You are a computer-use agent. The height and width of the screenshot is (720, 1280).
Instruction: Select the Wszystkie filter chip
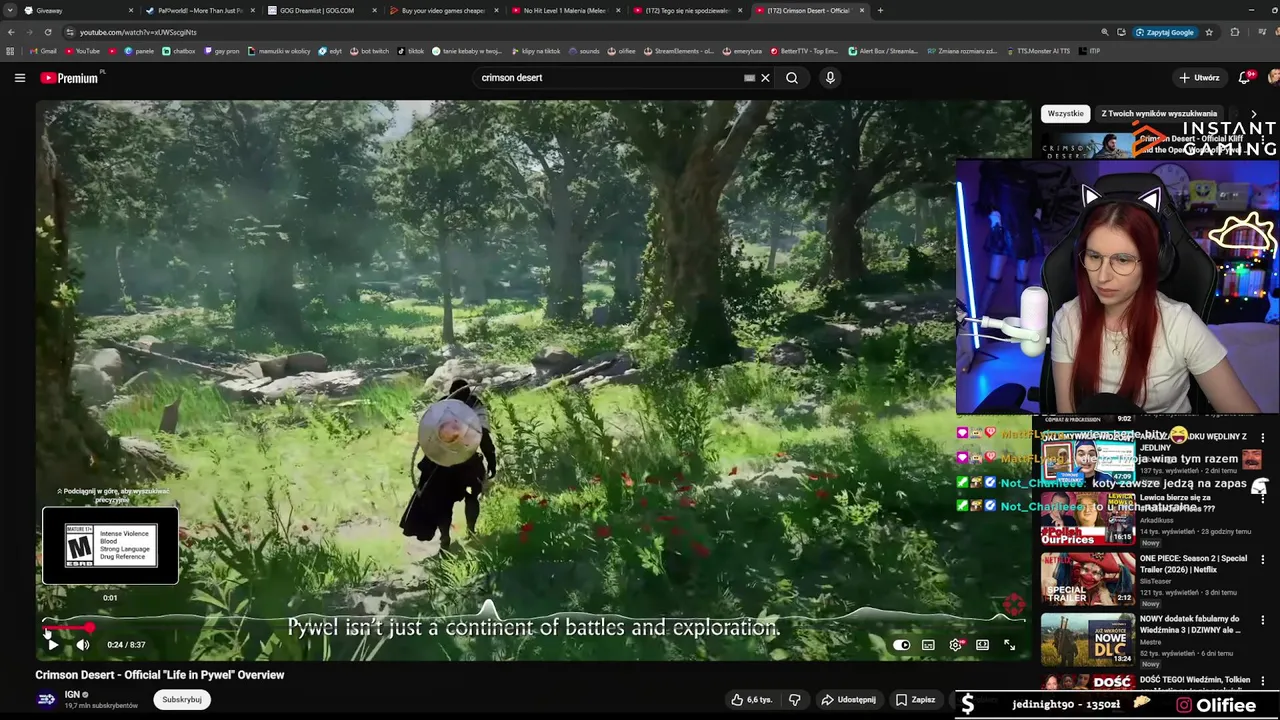click(x=1065, y=114)
